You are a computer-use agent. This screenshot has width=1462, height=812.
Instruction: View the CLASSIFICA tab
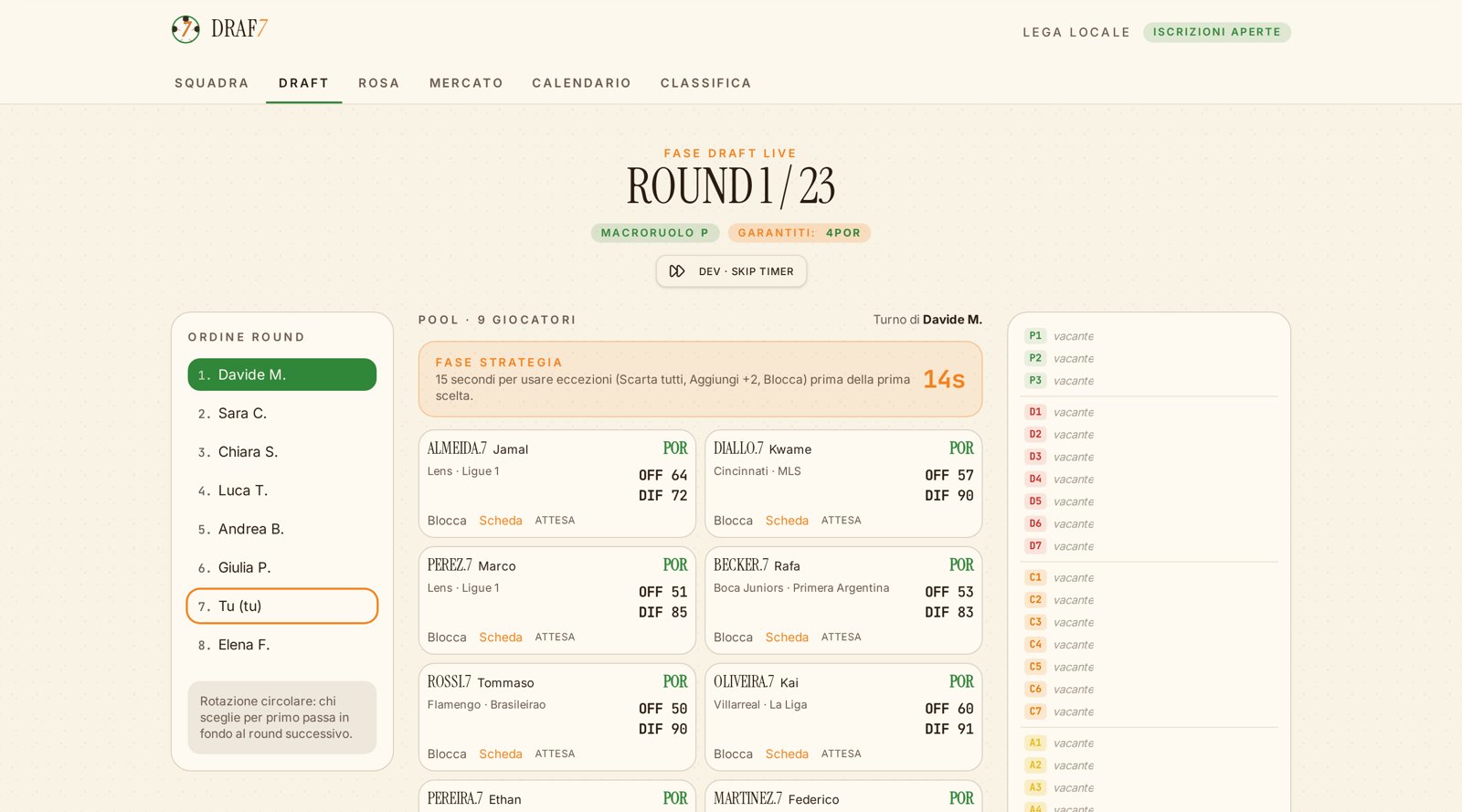(x=706, y=83)
